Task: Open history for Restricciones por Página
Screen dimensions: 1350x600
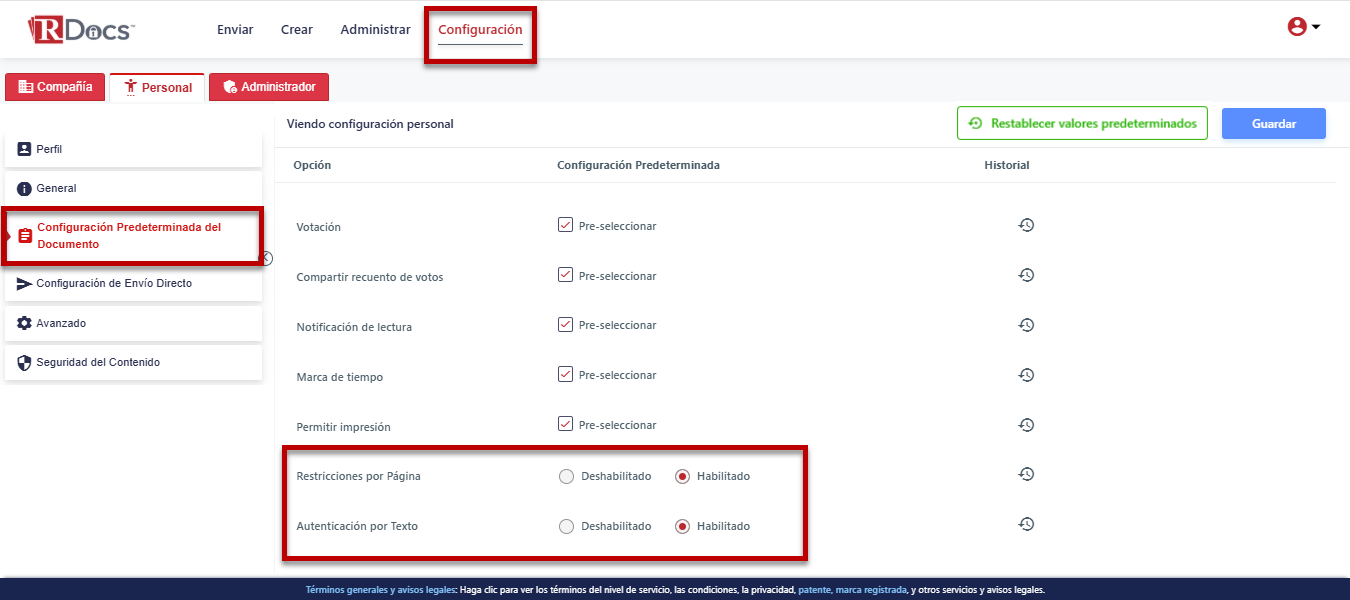Action: pos(1026,474)
